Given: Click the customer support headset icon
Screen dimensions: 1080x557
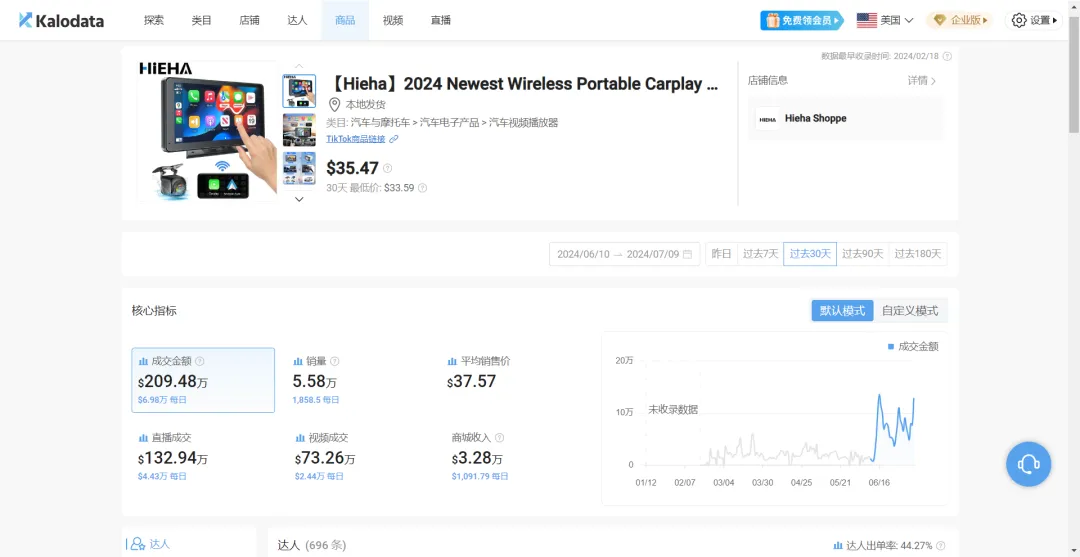Looking at the screenshot, I should tap(1028, 464).
